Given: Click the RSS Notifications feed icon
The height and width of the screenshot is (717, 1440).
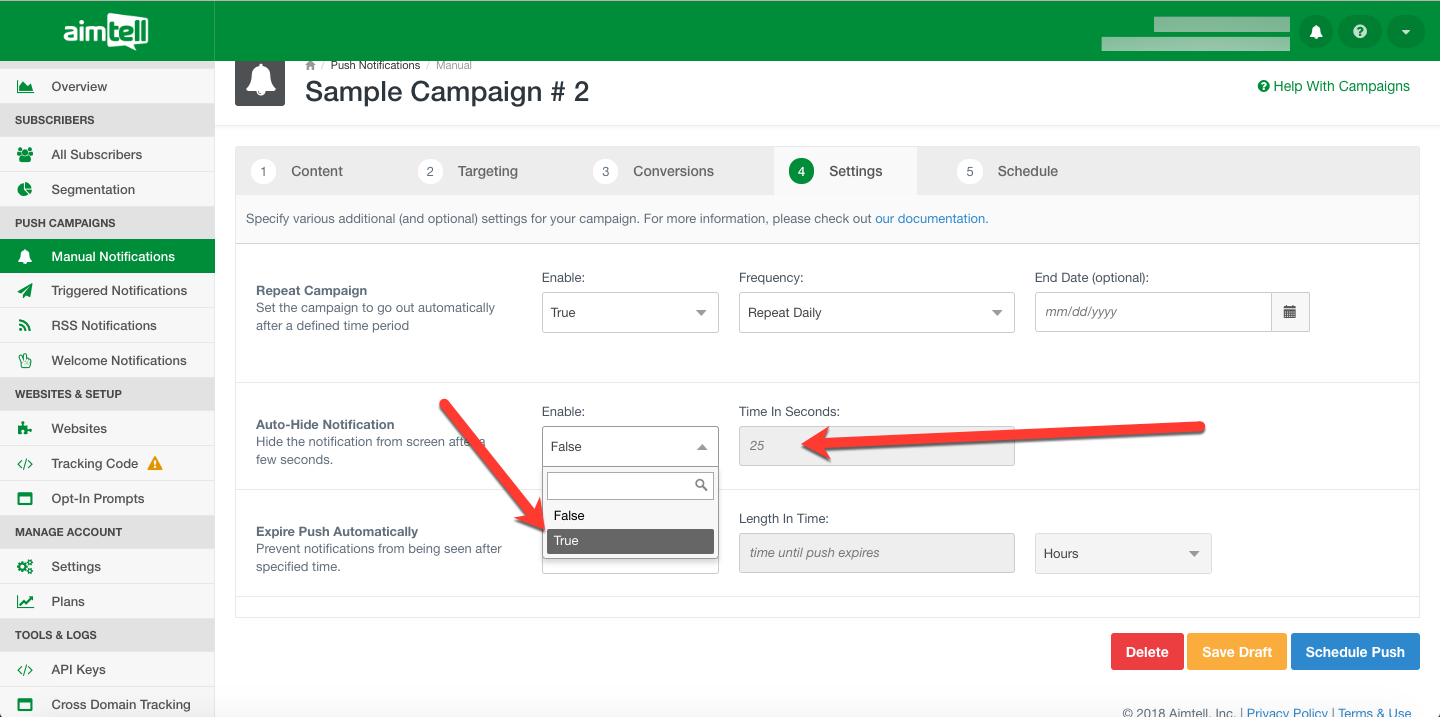Looking at the screenshot, I should pyautogui.click(x=25, y=325).
